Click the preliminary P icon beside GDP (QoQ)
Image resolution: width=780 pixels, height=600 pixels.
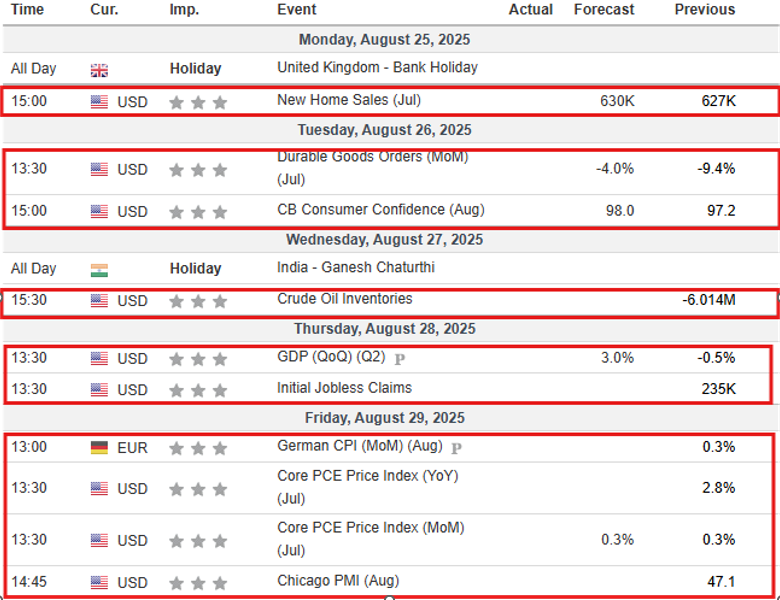(x=399, y=359)
